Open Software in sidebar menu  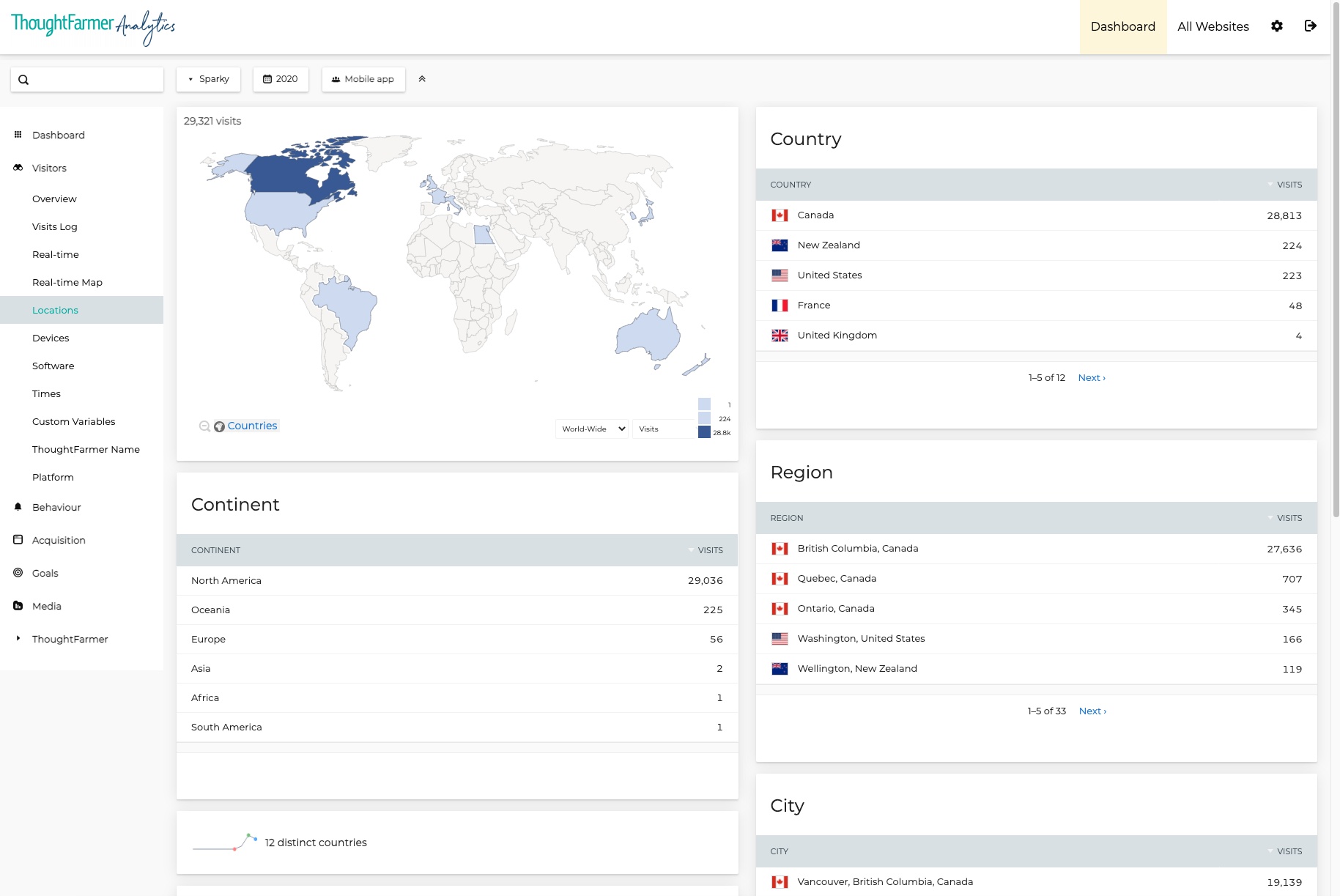pyautogui.click(x=53, y=366)
